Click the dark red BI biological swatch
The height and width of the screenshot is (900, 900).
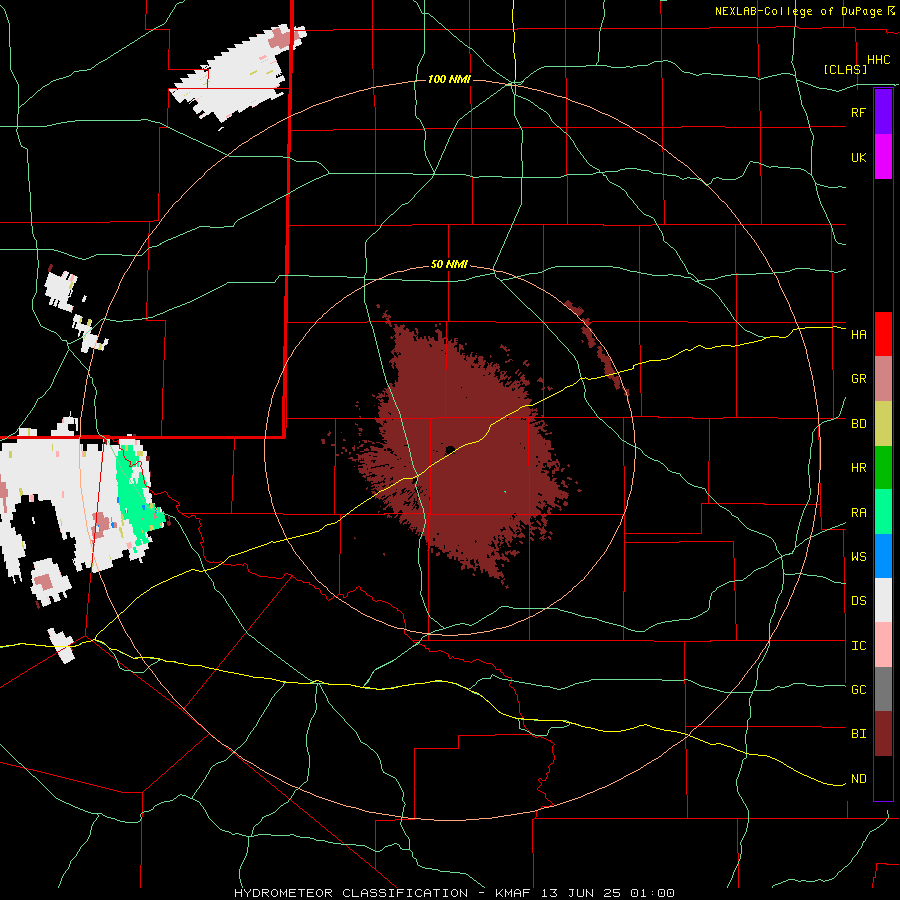[883, 734]
